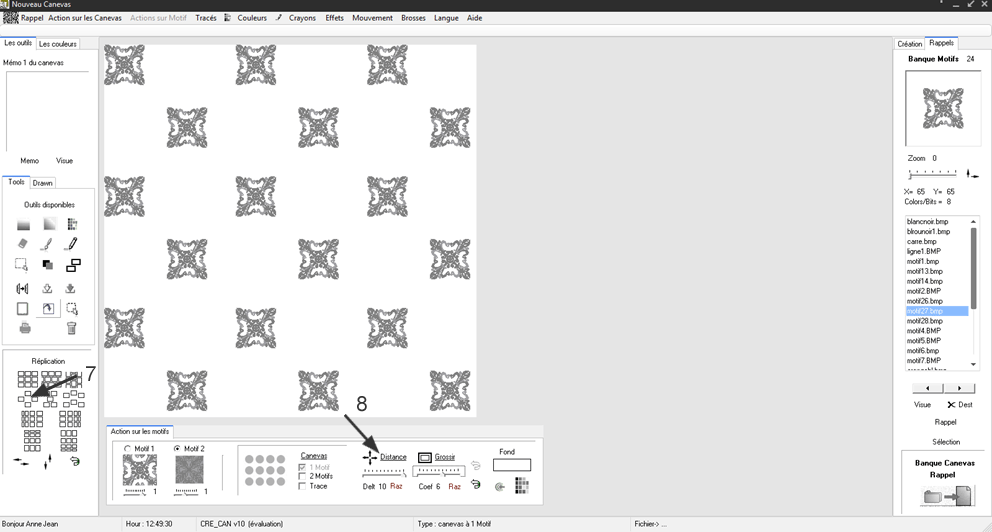The width and height of the screenshot is (992, 532).
Task: Click the green undo arrow in Réplication
Action: click(x=74, y=461)
